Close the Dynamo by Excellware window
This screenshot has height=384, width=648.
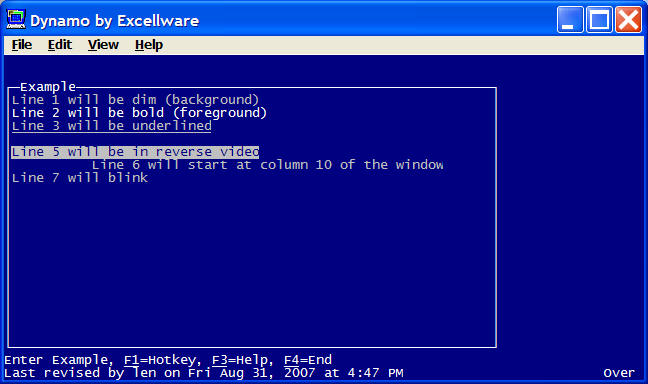coord(628,19)
